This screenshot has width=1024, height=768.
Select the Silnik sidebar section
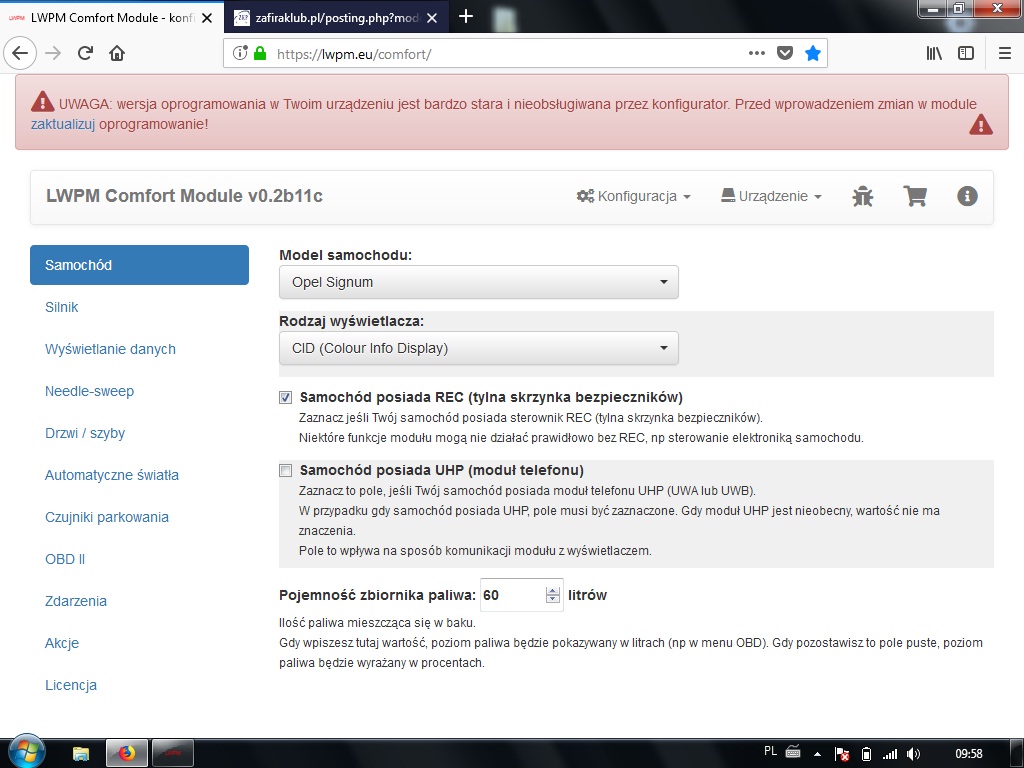click(x=62, y=307)
